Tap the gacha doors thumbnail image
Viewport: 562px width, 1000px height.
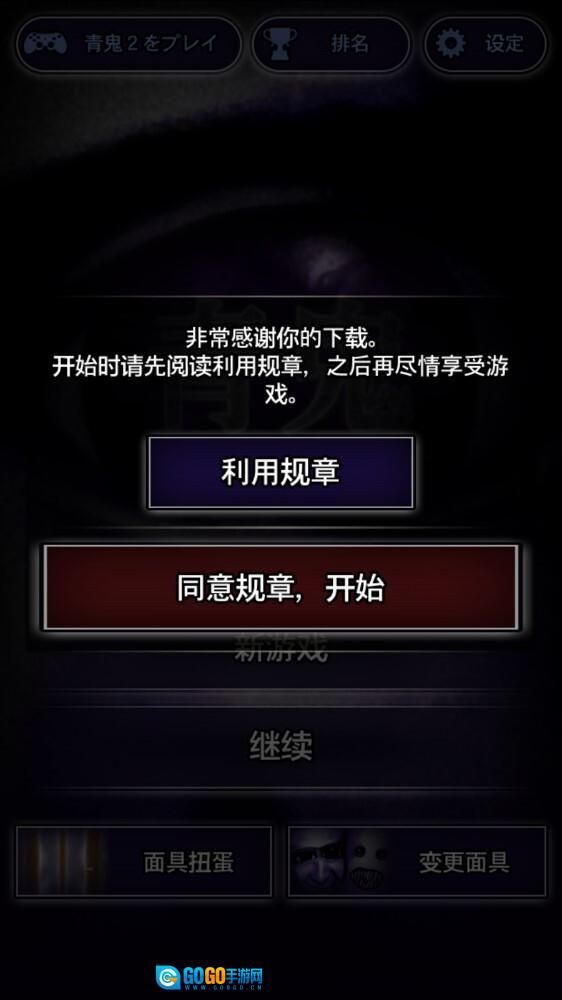[63, 862]
